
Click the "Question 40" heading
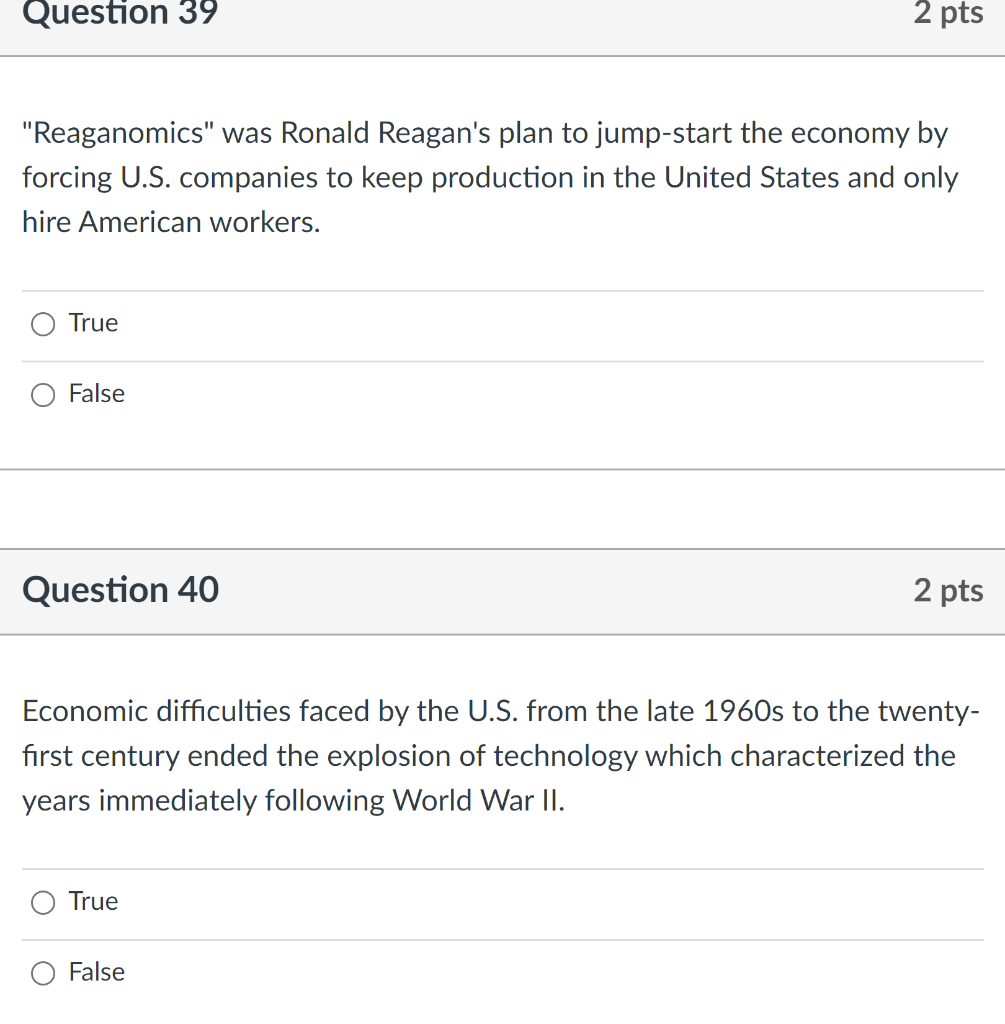point(120,590)
